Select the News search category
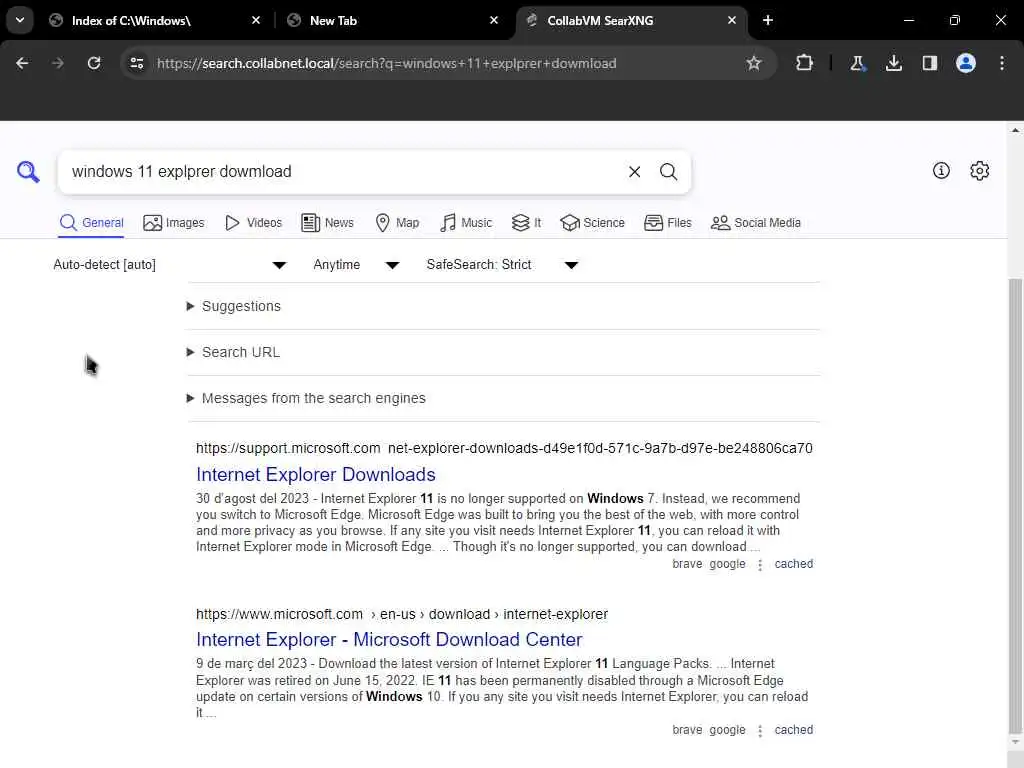This screenshot has height=768, width=1024. tap(327, 223)
